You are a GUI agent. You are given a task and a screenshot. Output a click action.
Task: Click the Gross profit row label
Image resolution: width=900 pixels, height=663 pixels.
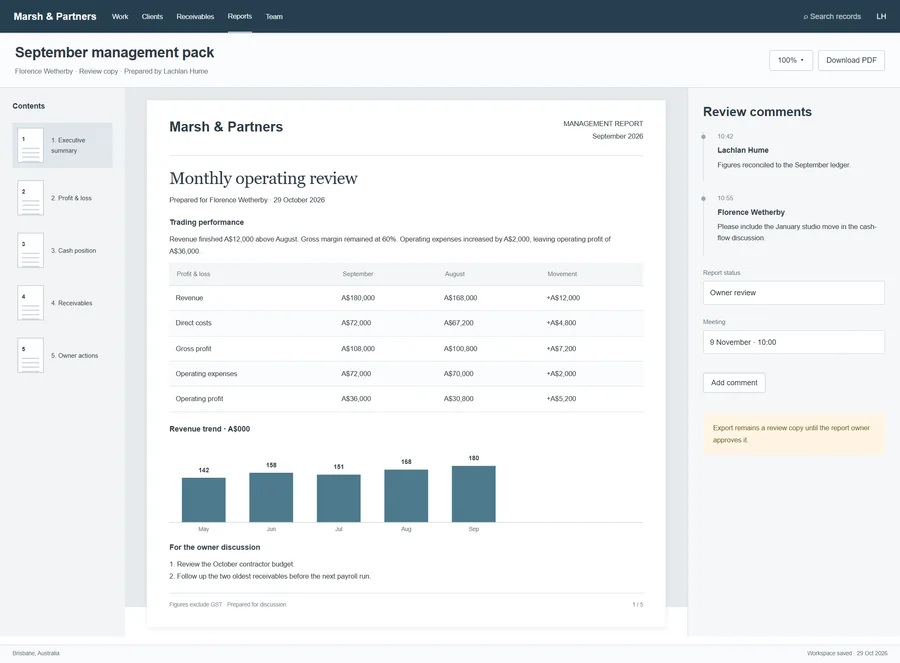pyautogui.click(x=193, y=348)
